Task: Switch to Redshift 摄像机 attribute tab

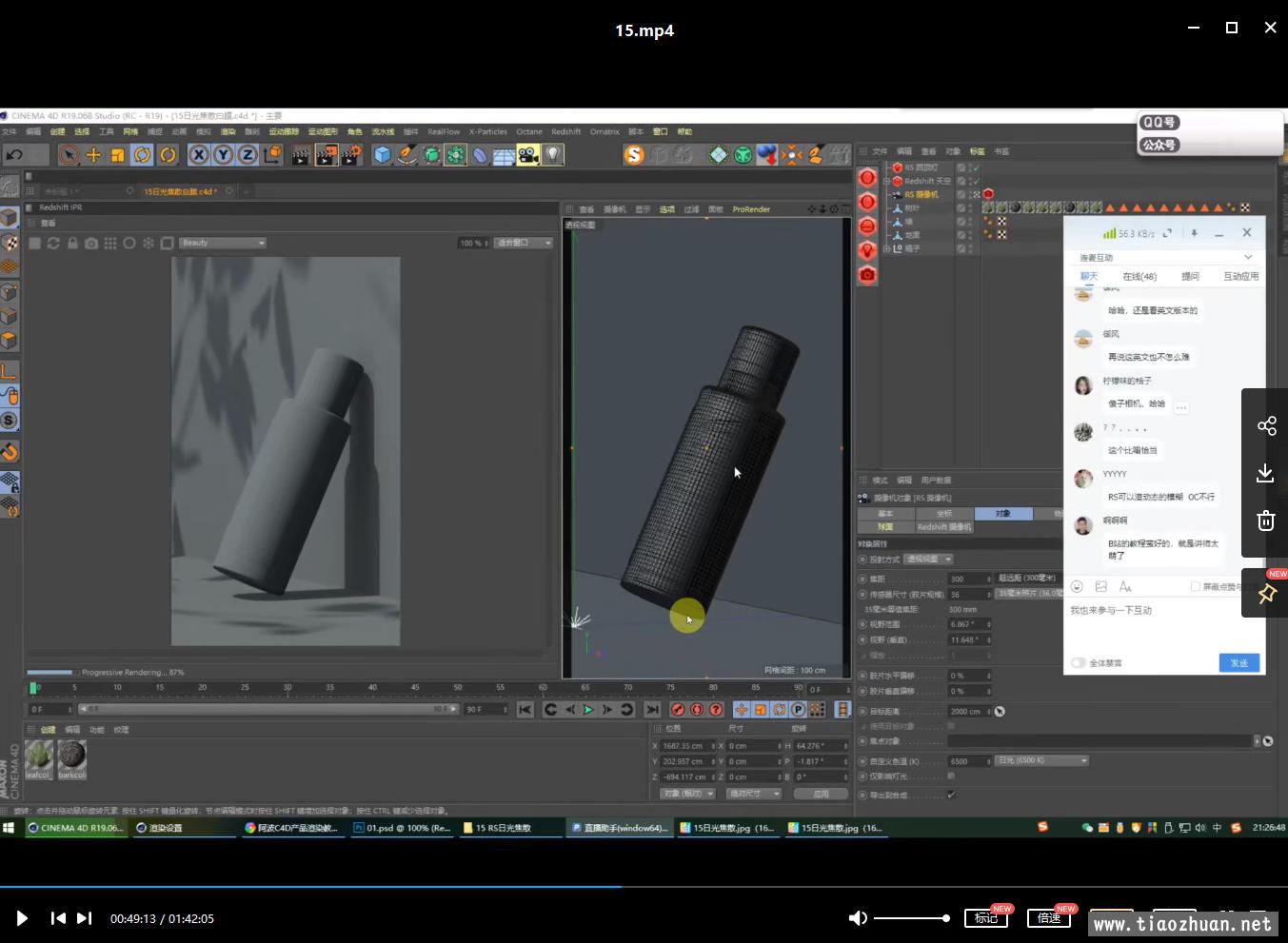Action: pyautogui.click(x=944, y=526)
